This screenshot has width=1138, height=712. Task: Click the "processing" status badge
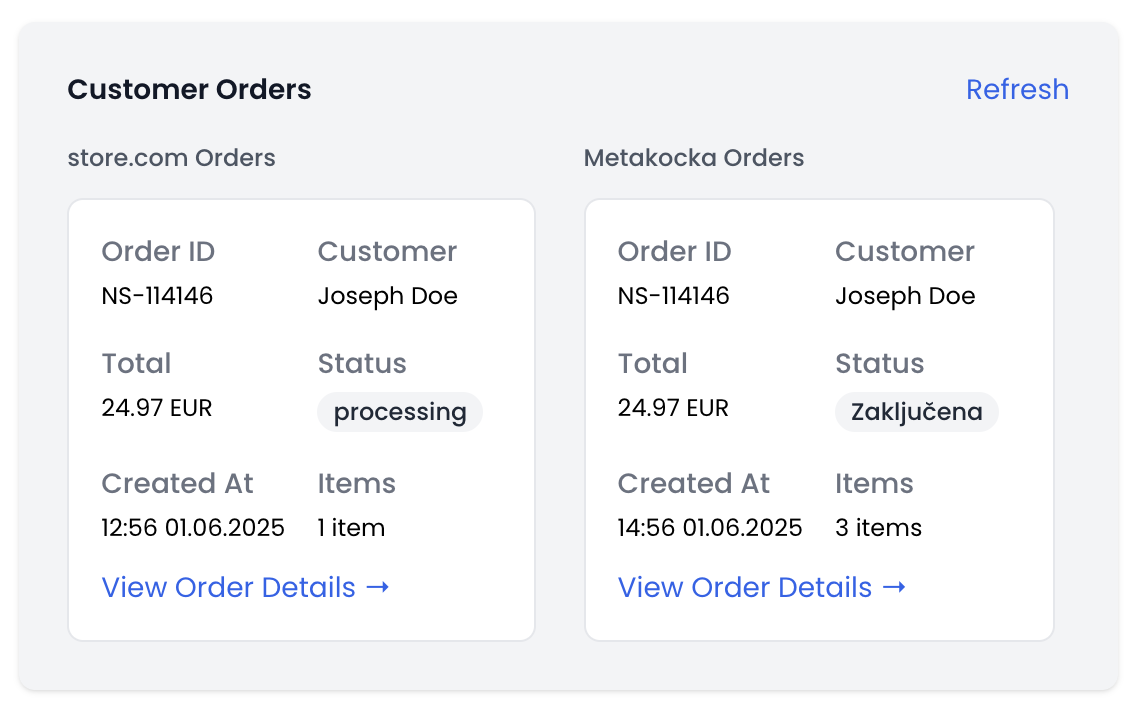point(400,412)
